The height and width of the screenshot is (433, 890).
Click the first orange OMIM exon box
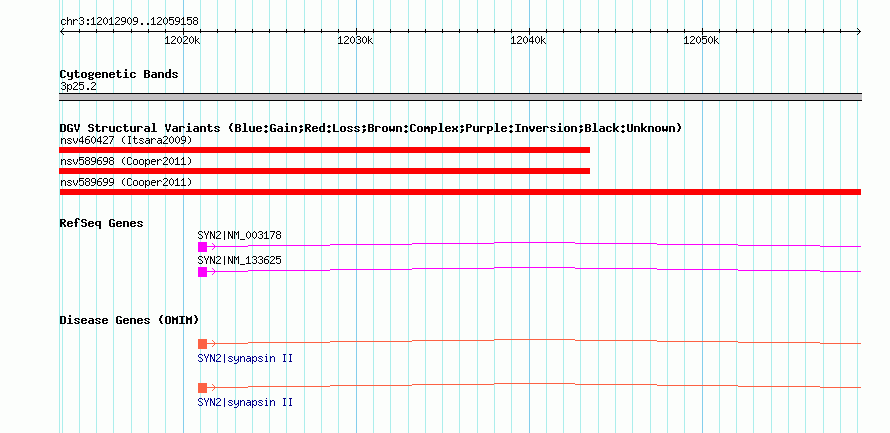[x=202, y=343]
